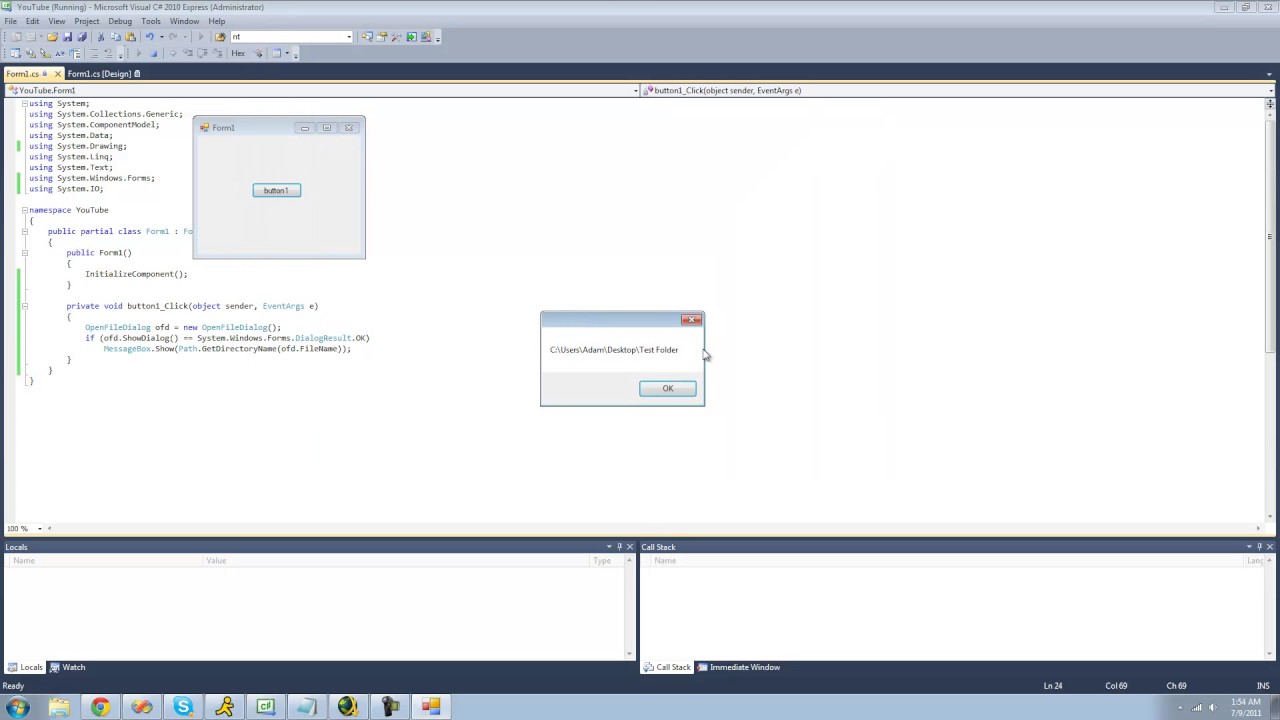Click the path text C:\Users\Adam\Desktop\Test Folder
Image resolution: width=1280 pixels, height=720 pixels.
pyautogui.click(x=614, y=350)
